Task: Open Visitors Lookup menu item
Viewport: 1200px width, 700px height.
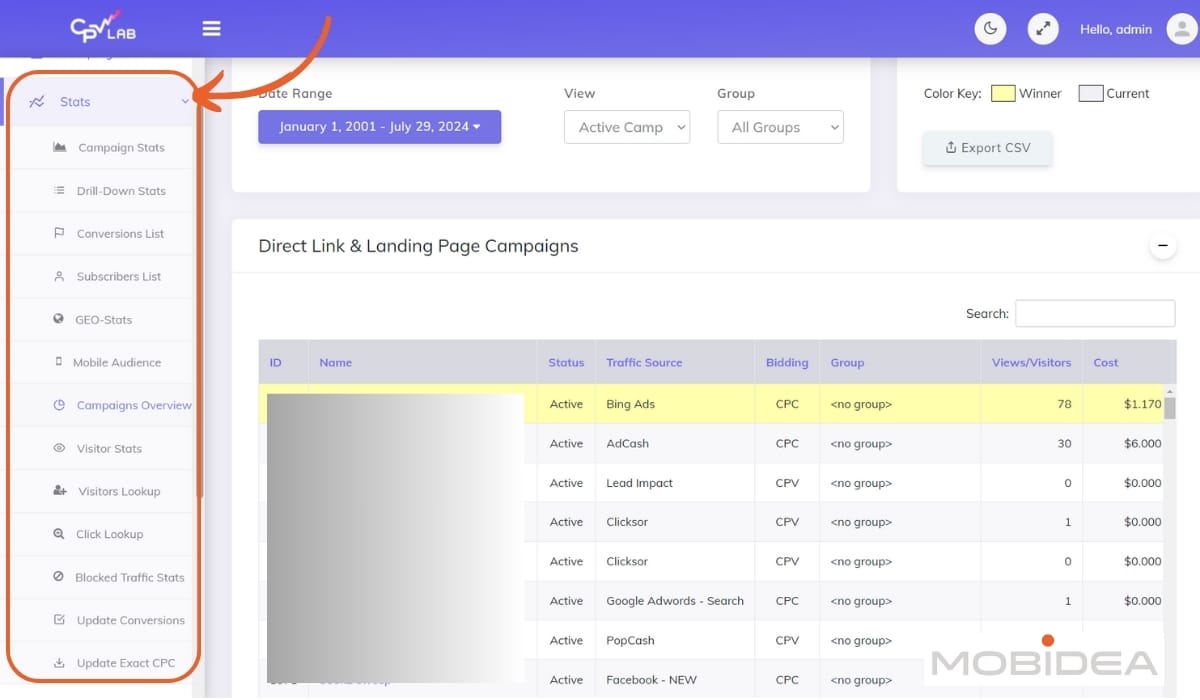Action: pos(119,491)
